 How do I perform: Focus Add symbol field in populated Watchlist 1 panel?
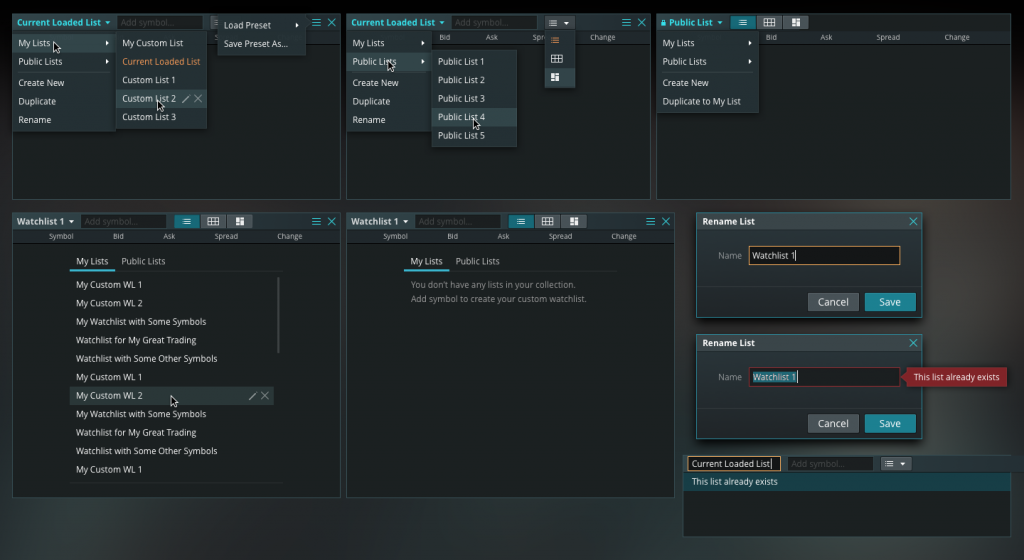(x=123, y=221)
